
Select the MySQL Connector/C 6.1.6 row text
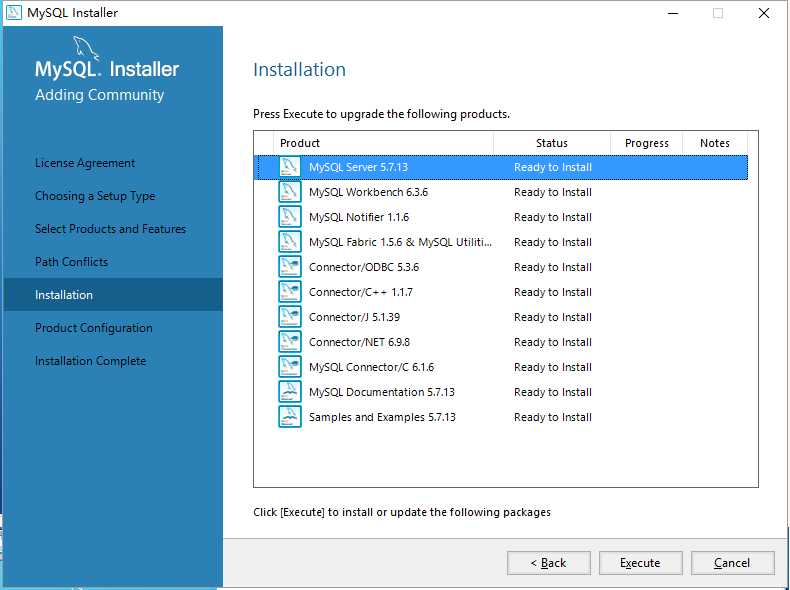click(x=371, y=367)
